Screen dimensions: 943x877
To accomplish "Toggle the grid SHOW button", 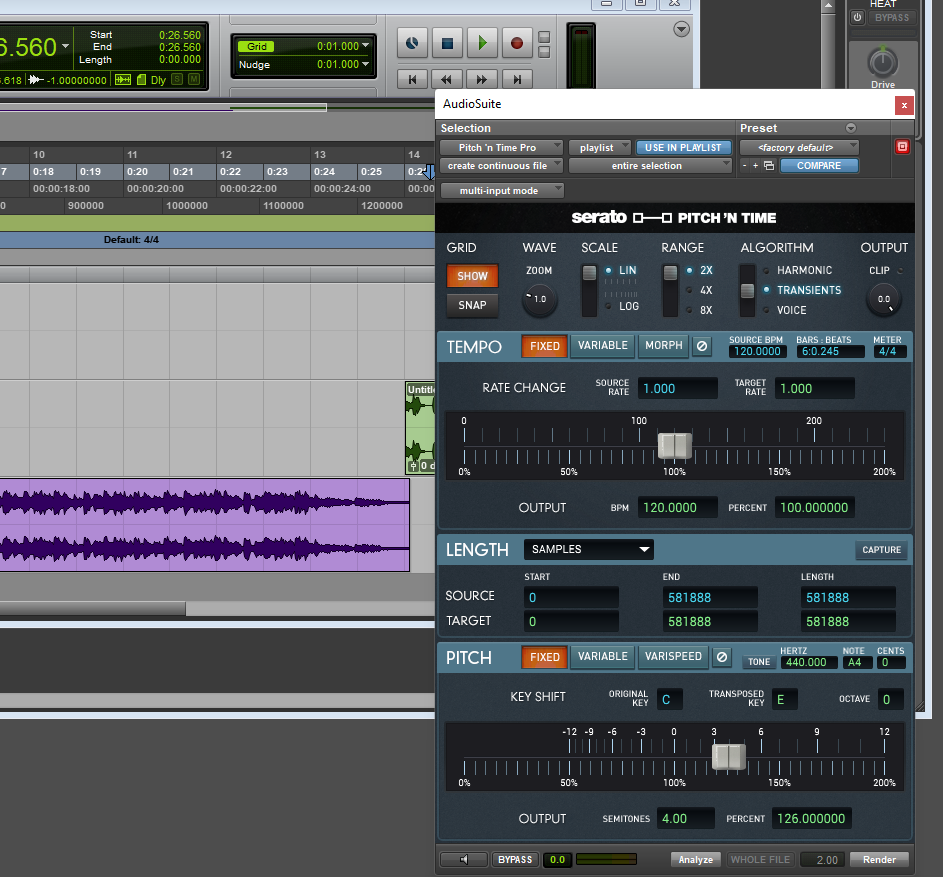I will point(472,276).
